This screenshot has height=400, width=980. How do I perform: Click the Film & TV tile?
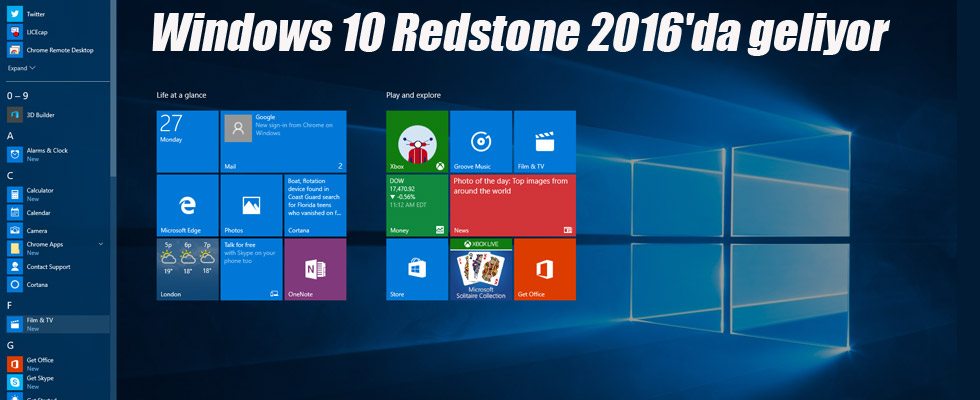pos(544,141)
